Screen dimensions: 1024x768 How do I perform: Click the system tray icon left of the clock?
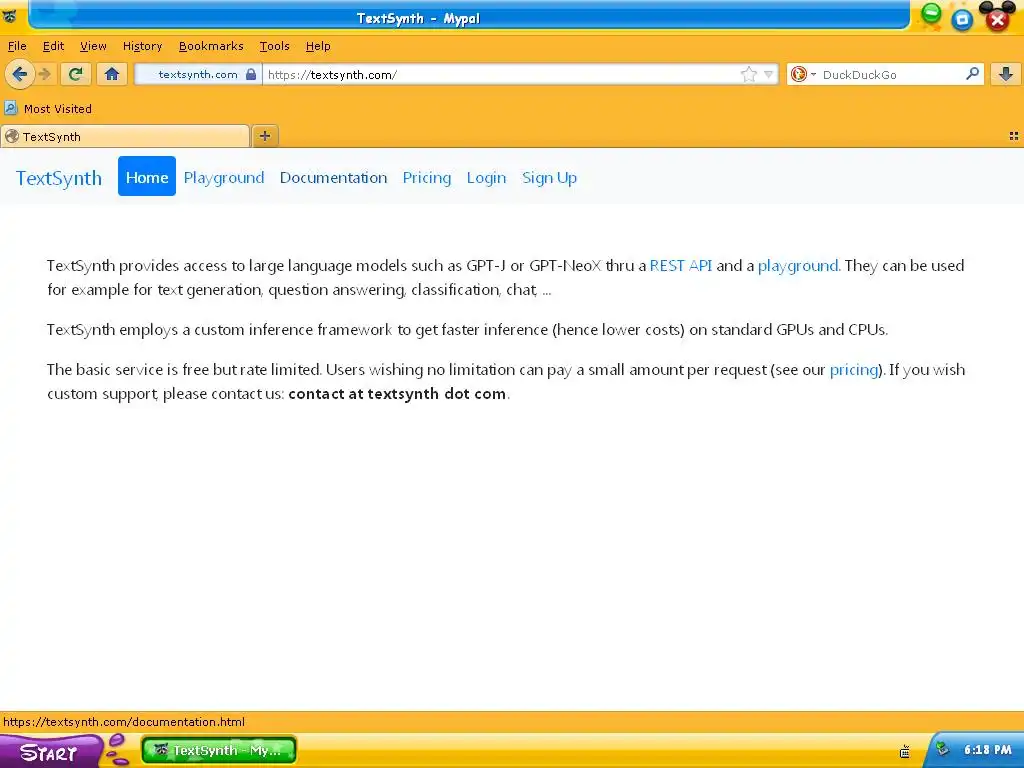(904, 752)
